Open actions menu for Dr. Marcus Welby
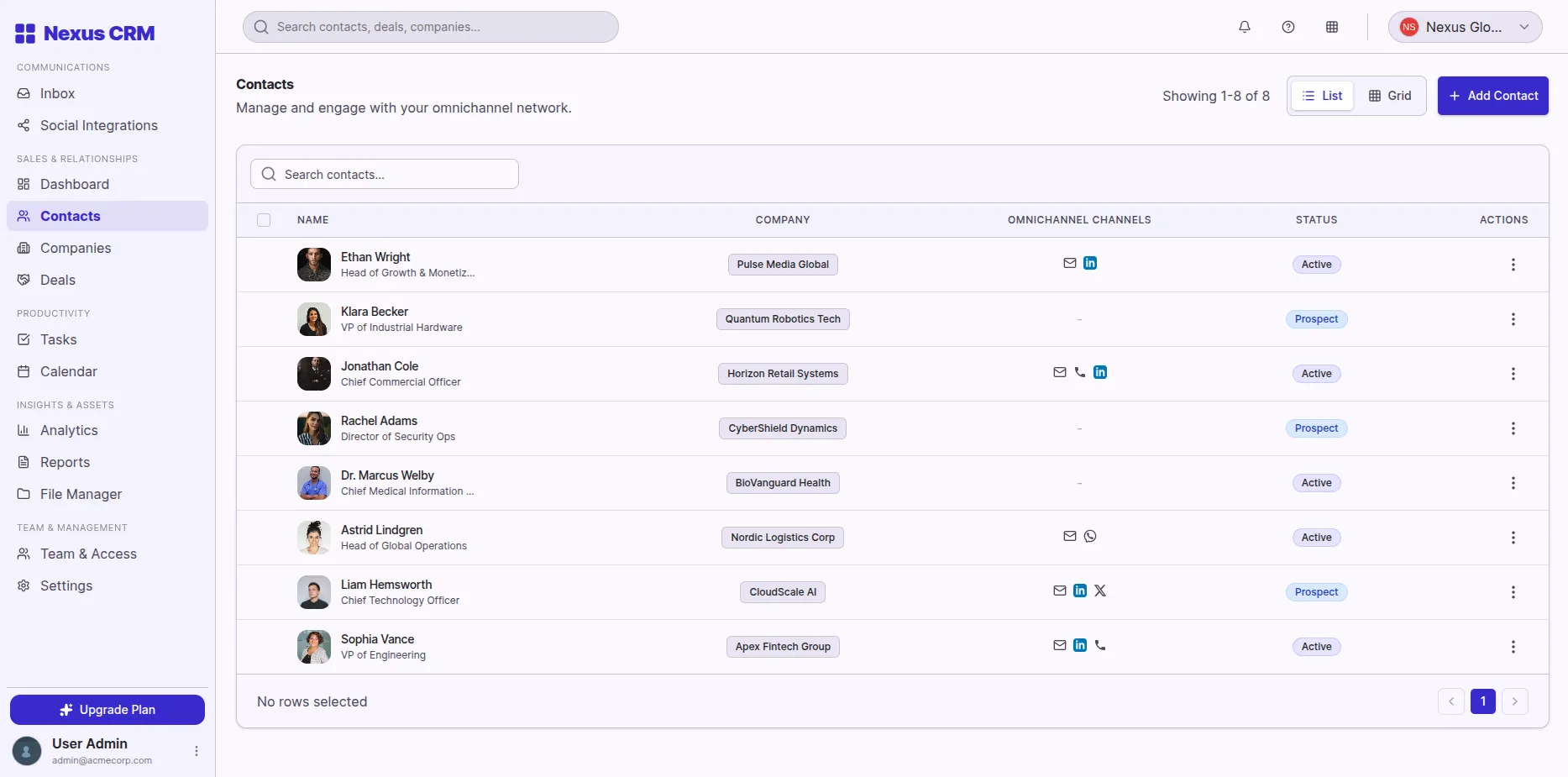The image size is (1568, 777). (1513, 483)
